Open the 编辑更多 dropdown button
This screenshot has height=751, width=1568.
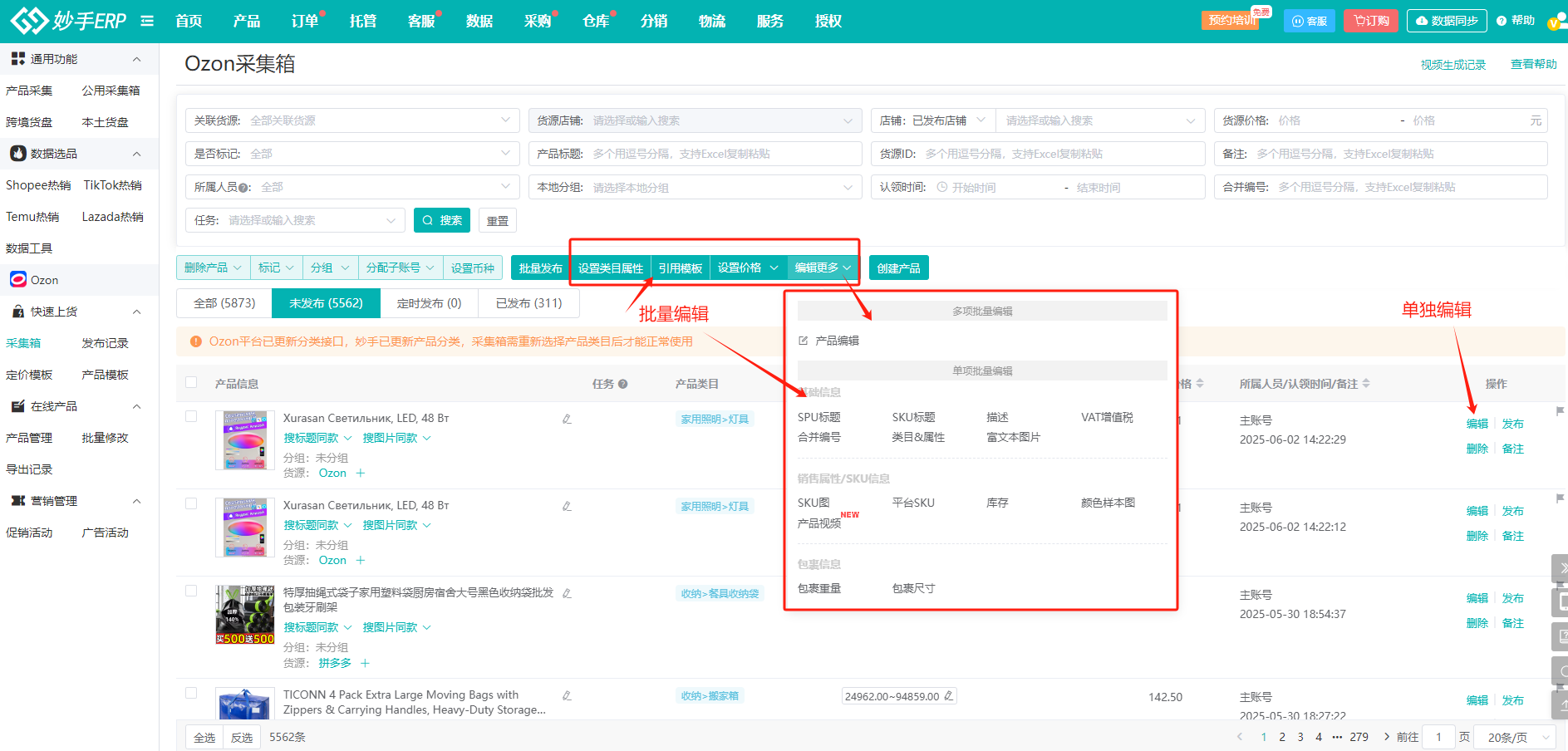[x=823, y=268]
